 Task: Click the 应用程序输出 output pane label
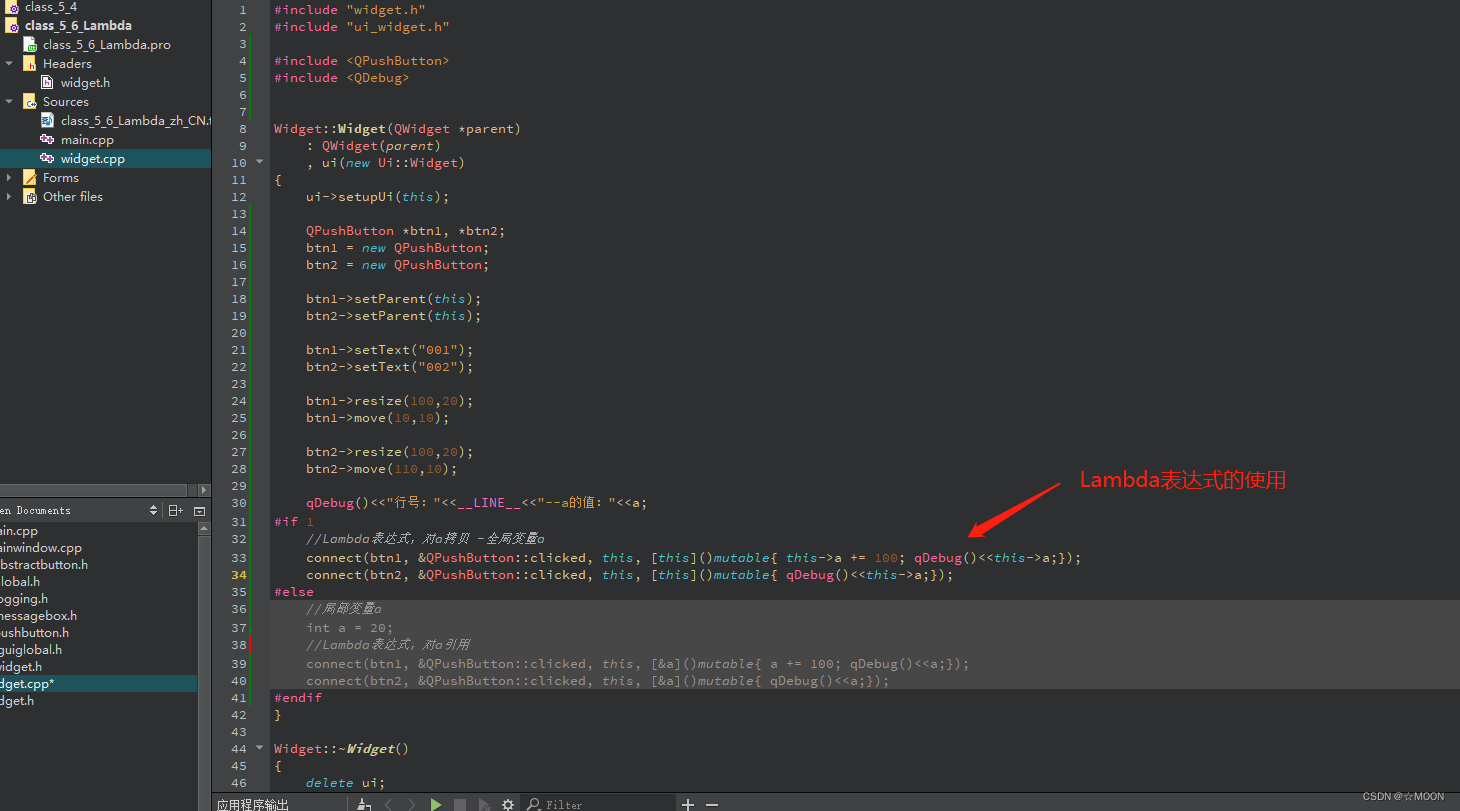coord(253,804)
